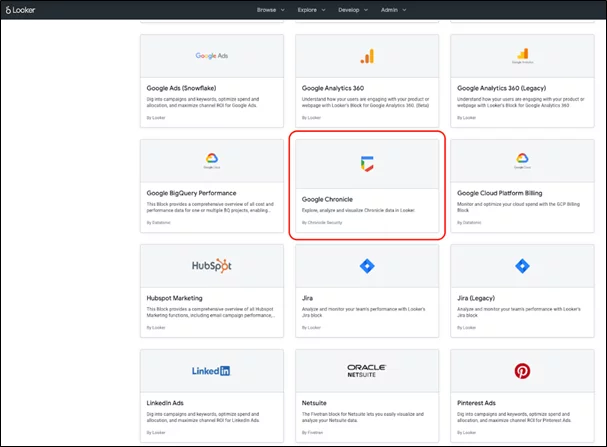This screenshot has width=607, height=447.
Task: Open Google Analytics 360 block title
Action: [333, 88]
